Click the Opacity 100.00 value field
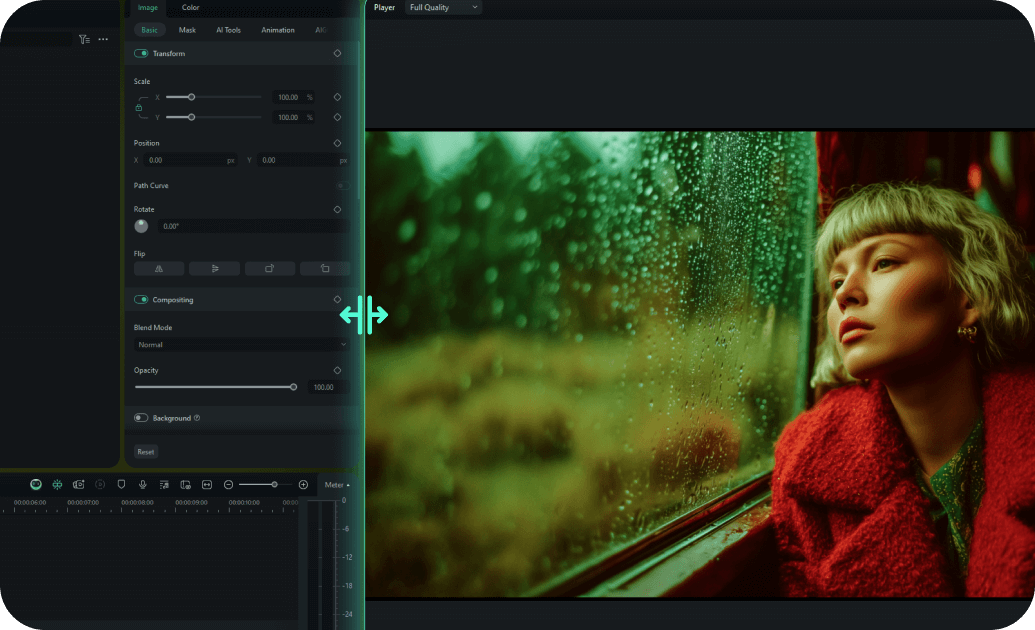 327,387
